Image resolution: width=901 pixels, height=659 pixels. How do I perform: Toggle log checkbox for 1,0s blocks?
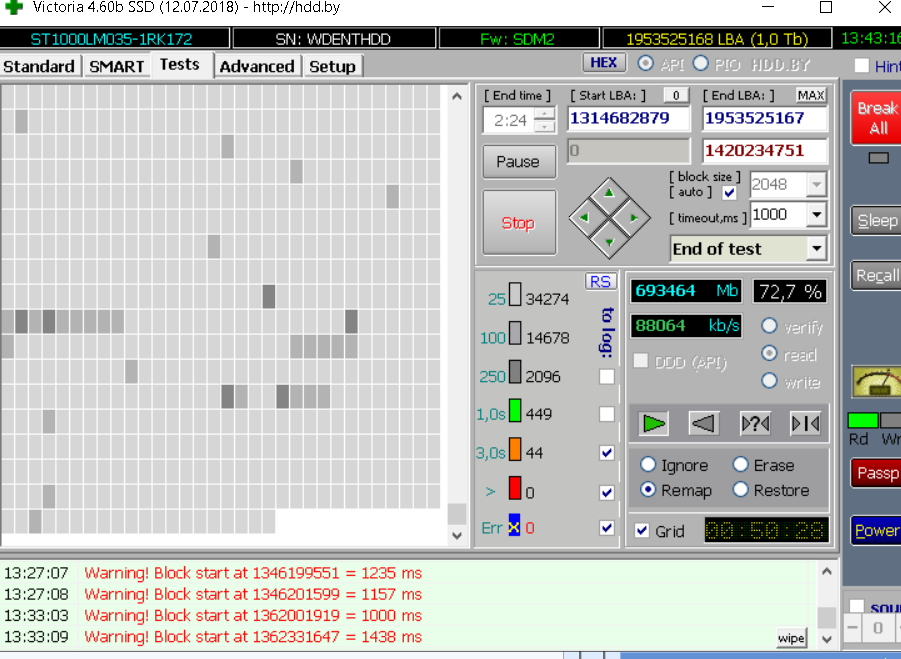pos(607,414)
